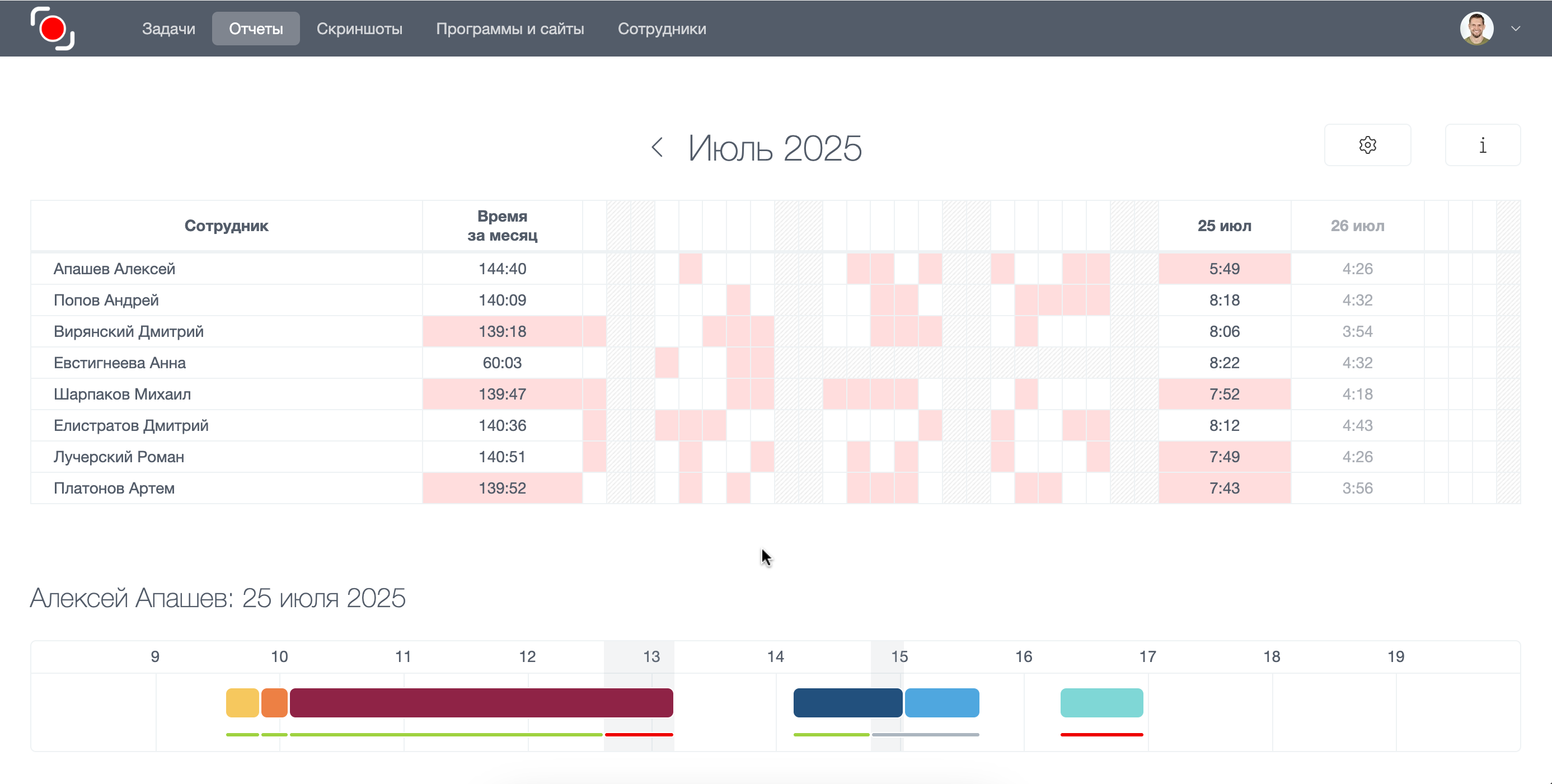Click the red record logo icon
1552x784 pixels.
point(53,29)
